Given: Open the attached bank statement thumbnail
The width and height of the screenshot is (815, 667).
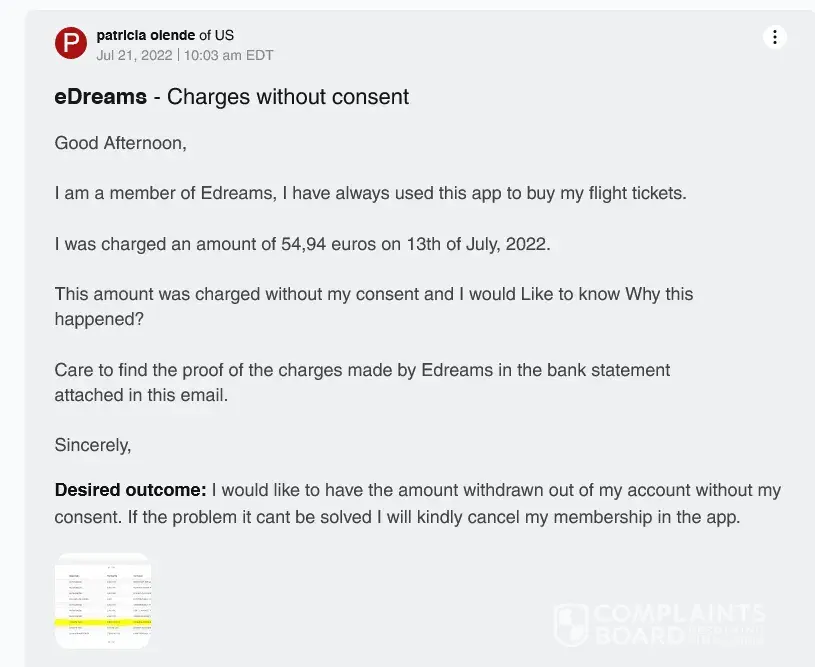Looking at the screenshot, I should (x=103, y=600).
